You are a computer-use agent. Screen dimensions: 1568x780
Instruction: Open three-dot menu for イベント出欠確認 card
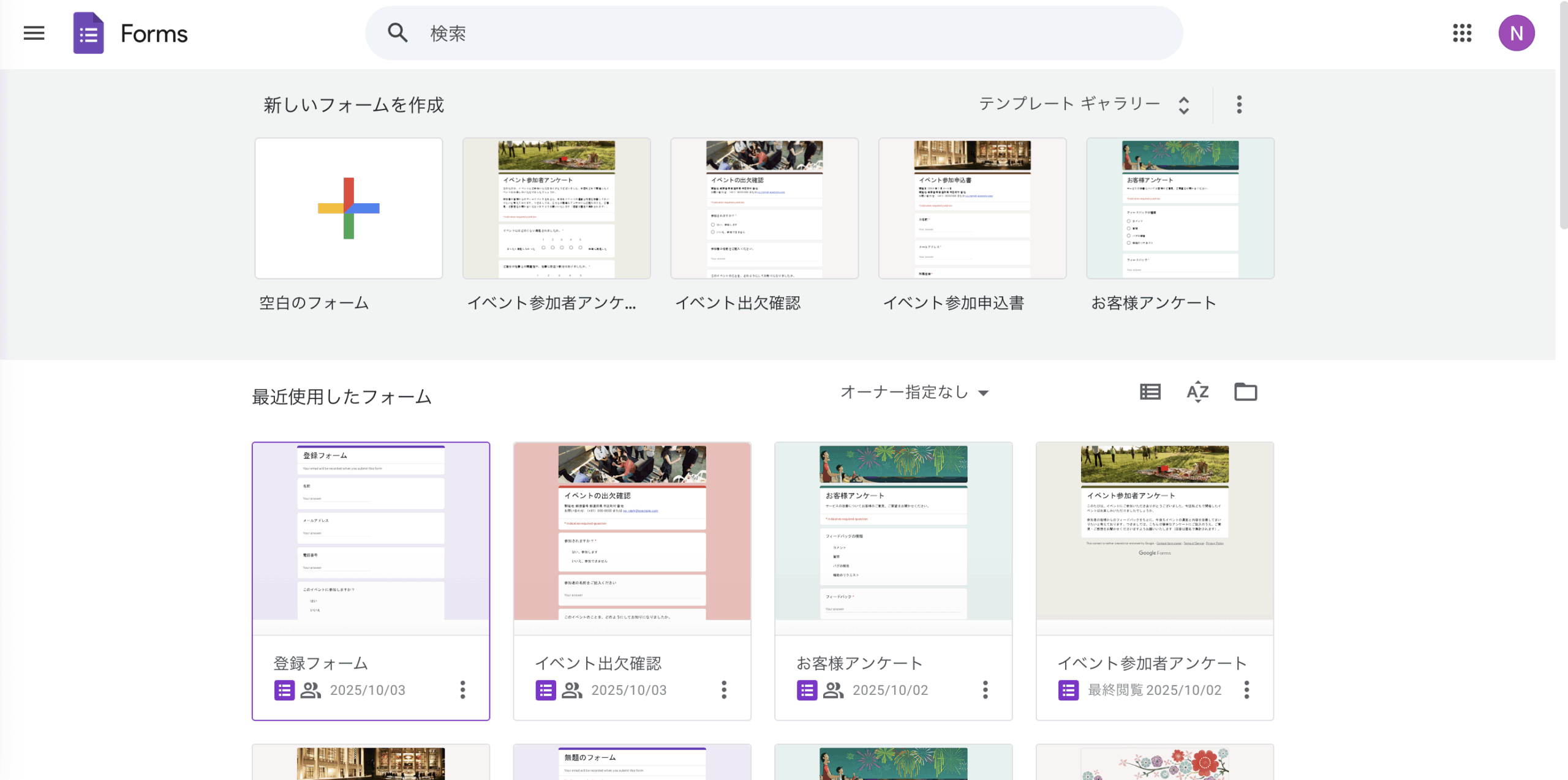point(724,690)
